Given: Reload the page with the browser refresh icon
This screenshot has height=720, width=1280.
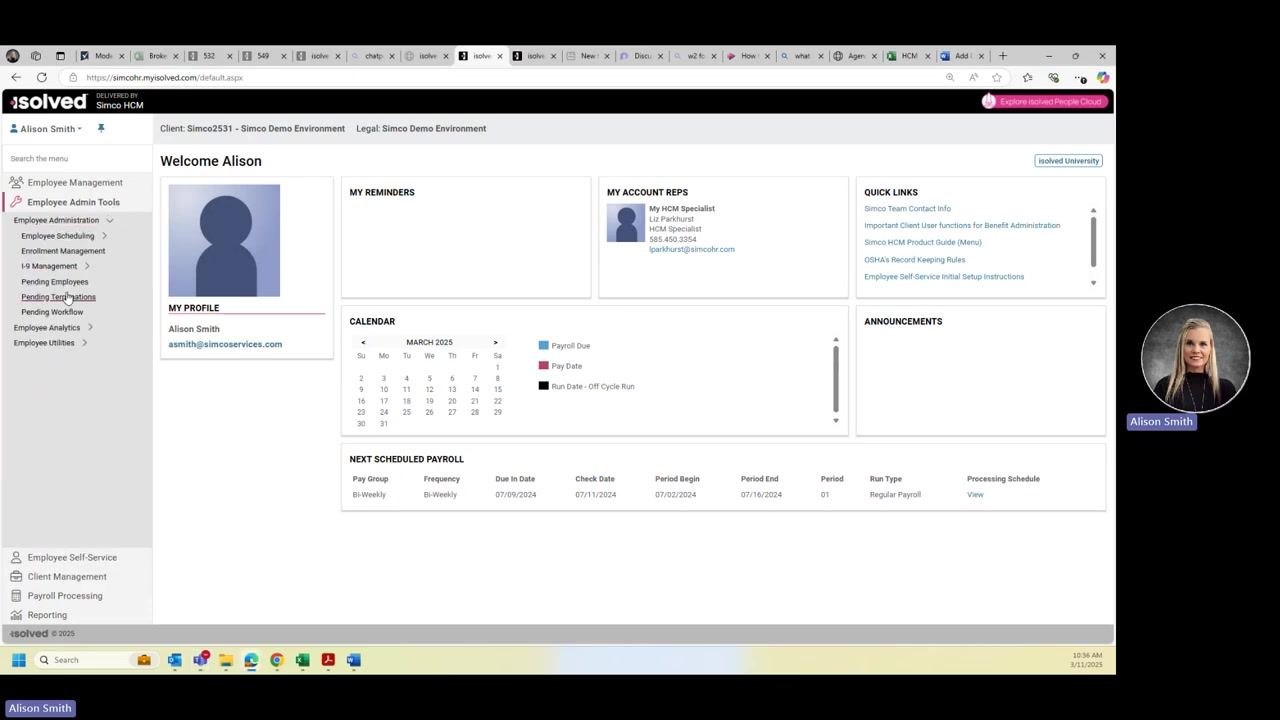Looking at the screenshot, I should tap(42, 77).
